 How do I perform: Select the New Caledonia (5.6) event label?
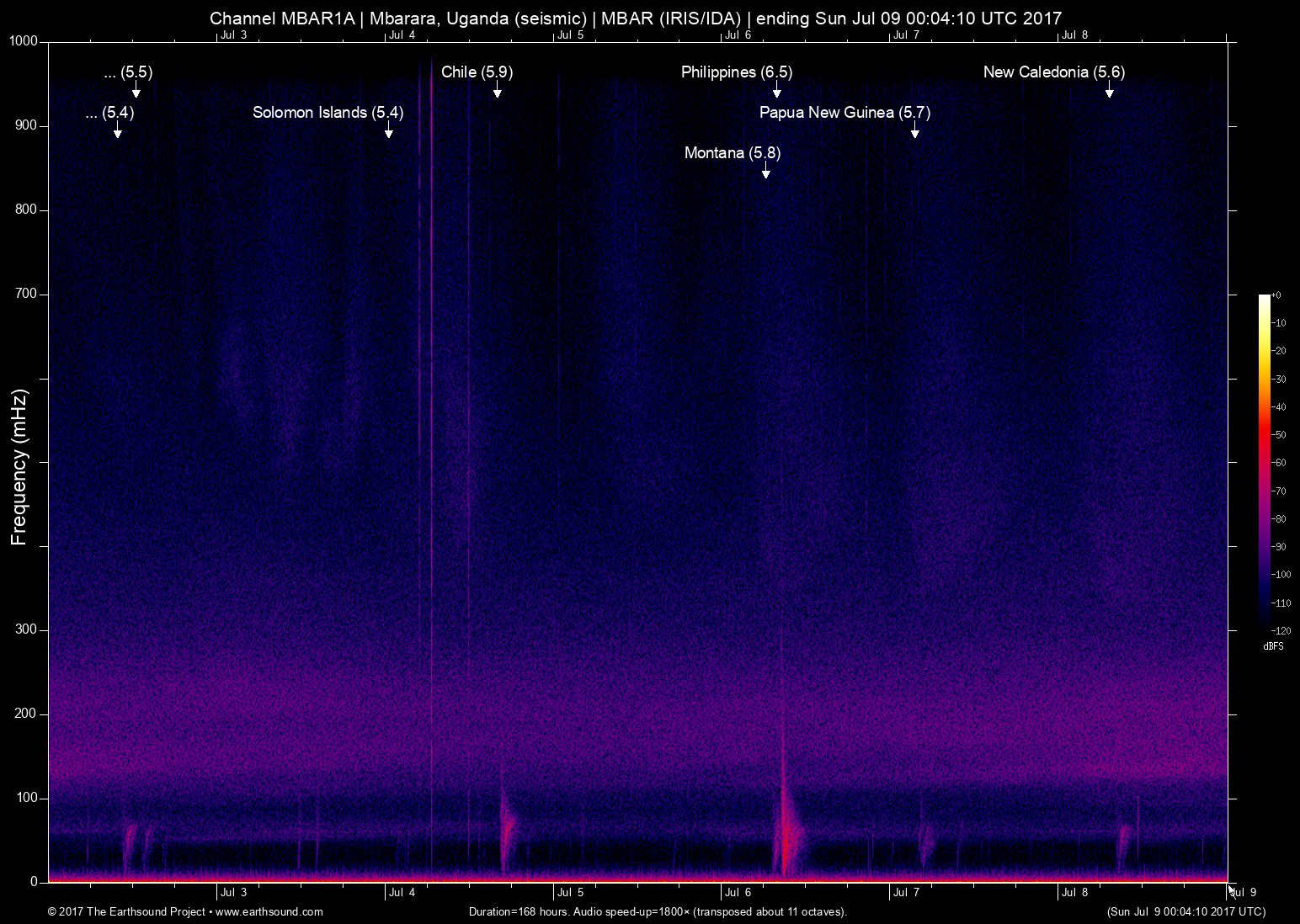click(x=1053, y=72)
